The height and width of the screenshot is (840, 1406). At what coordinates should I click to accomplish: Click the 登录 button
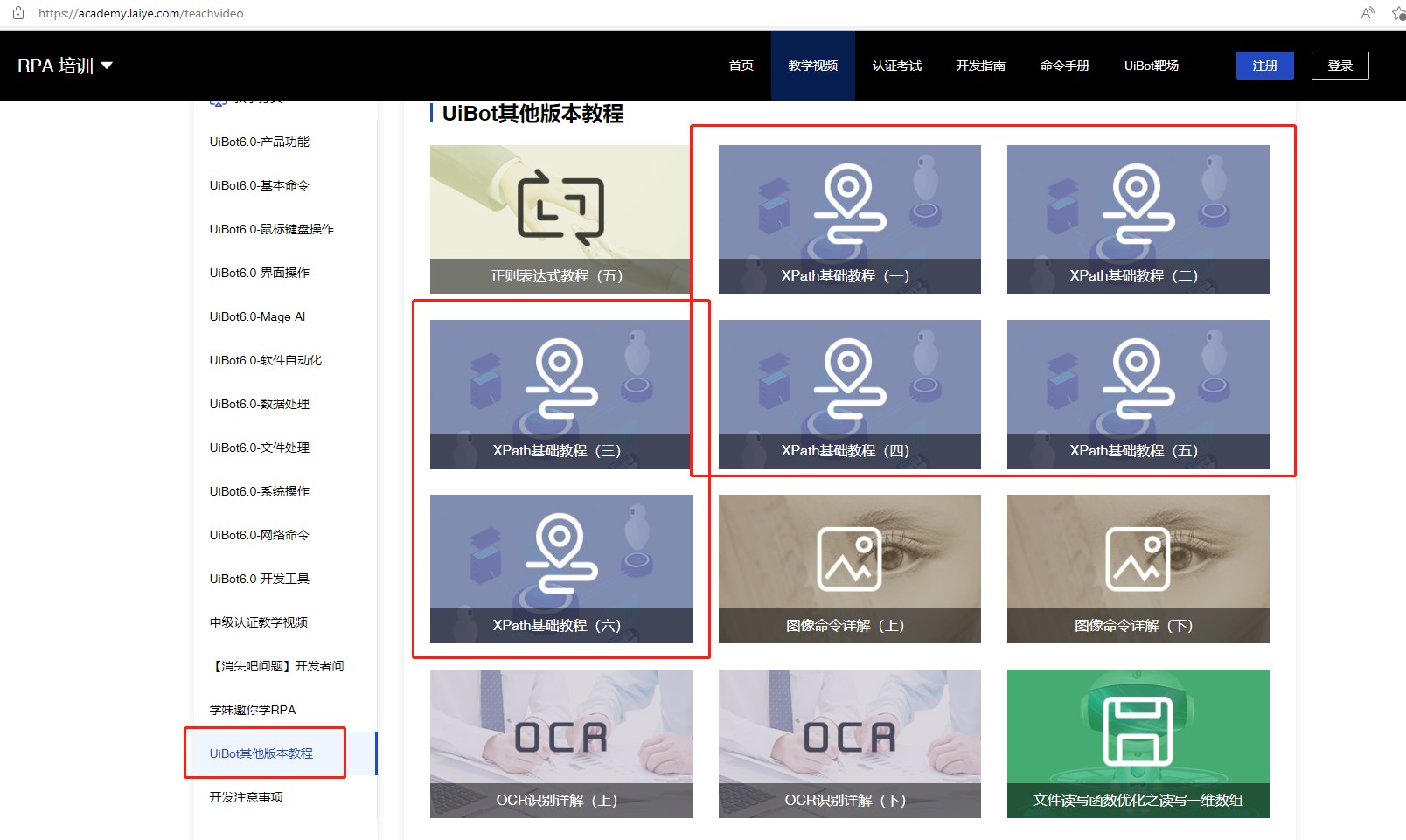(x=1340, y=66)
